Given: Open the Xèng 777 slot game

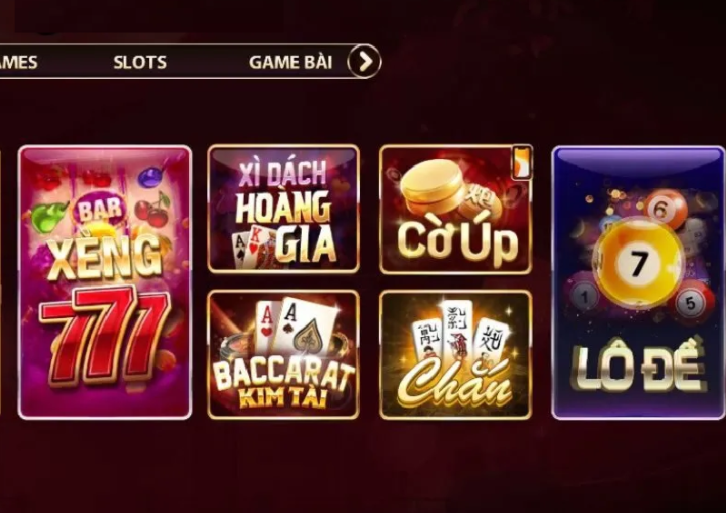Looking at the screenshot, I should (x=105, y=282).
